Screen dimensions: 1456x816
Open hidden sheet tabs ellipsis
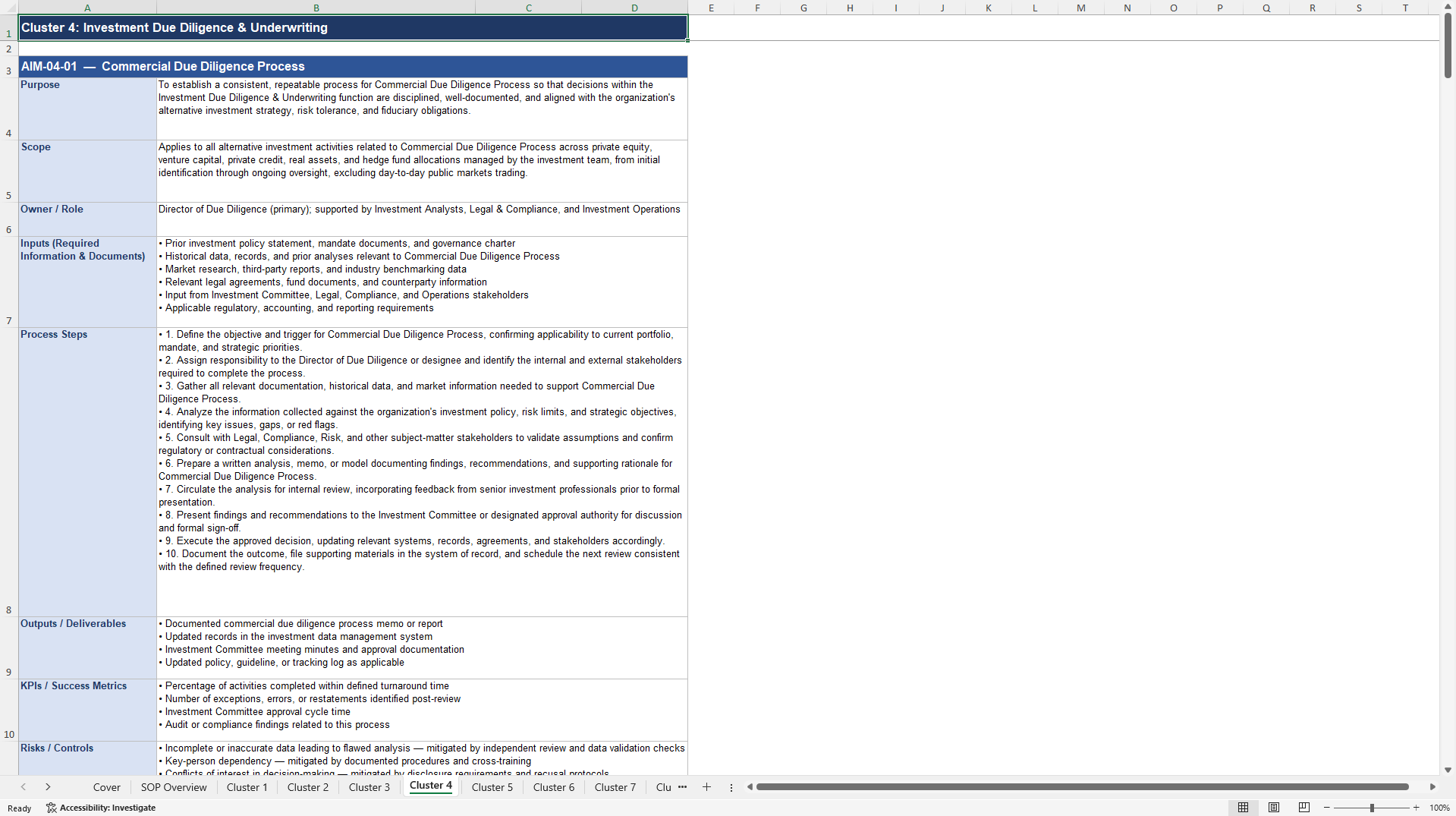click(x=682, y=787)
